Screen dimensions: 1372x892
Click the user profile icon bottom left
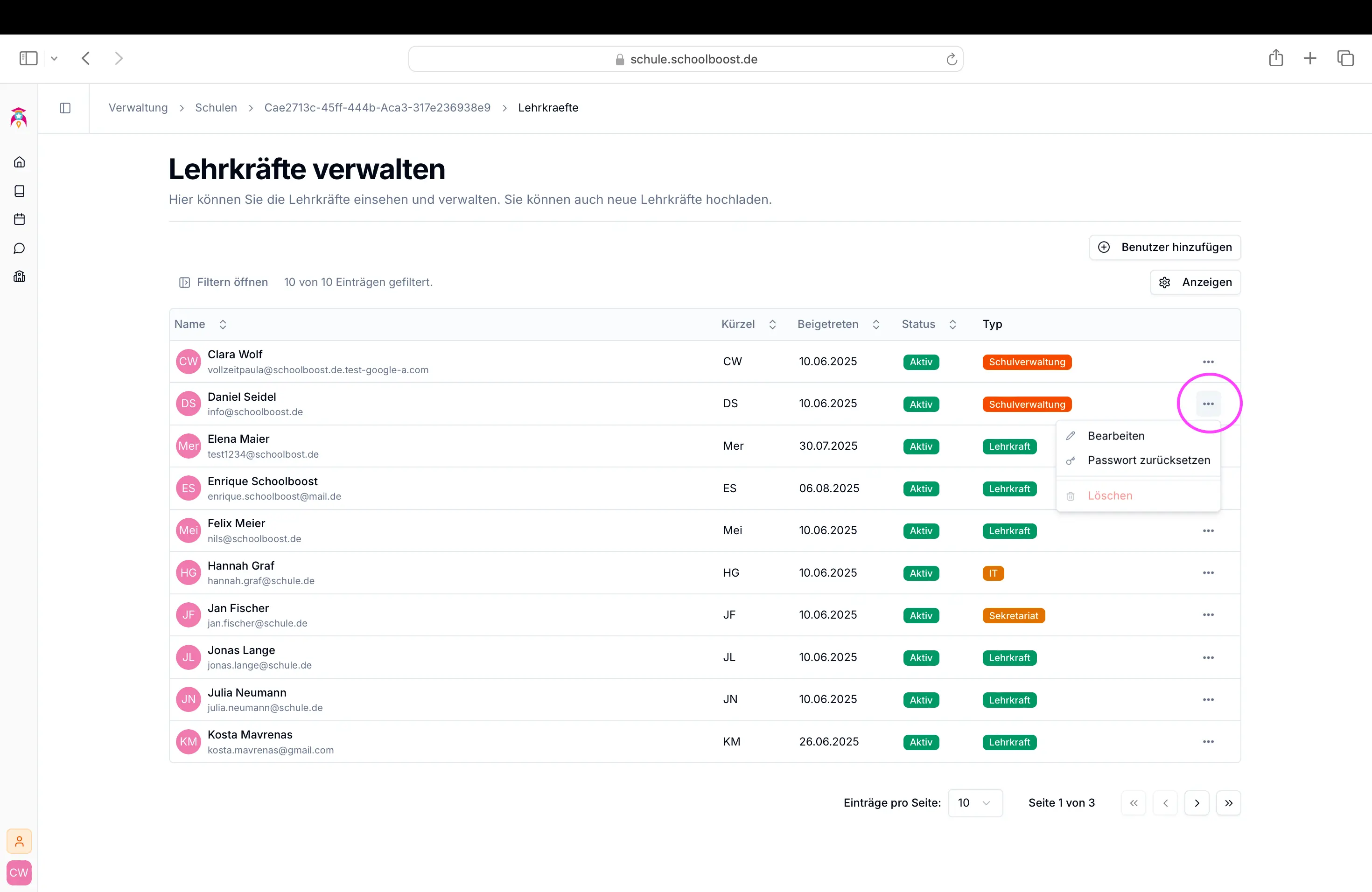point(19,841)
